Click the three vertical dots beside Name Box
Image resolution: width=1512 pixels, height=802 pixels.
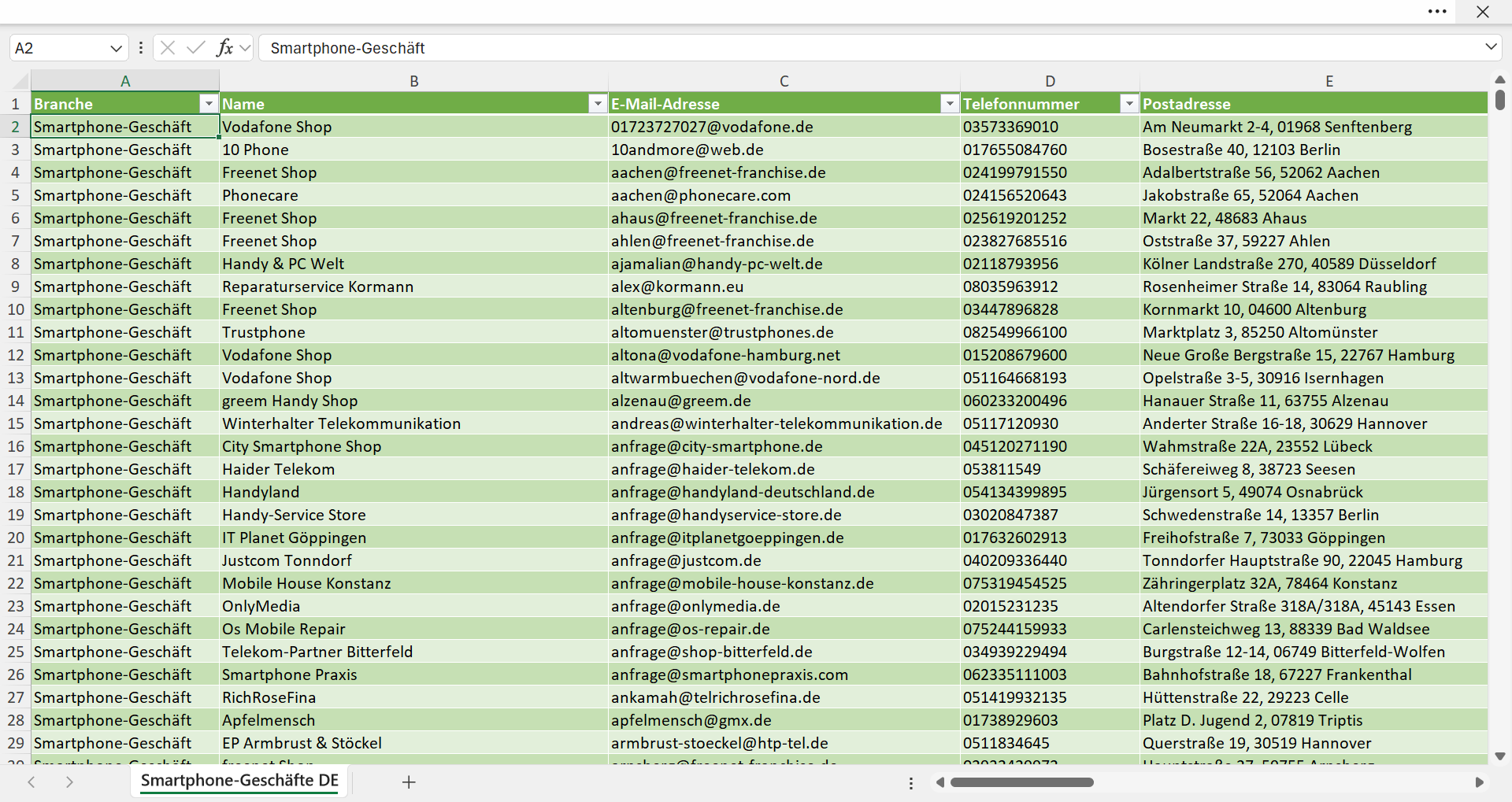coord(141,48)
